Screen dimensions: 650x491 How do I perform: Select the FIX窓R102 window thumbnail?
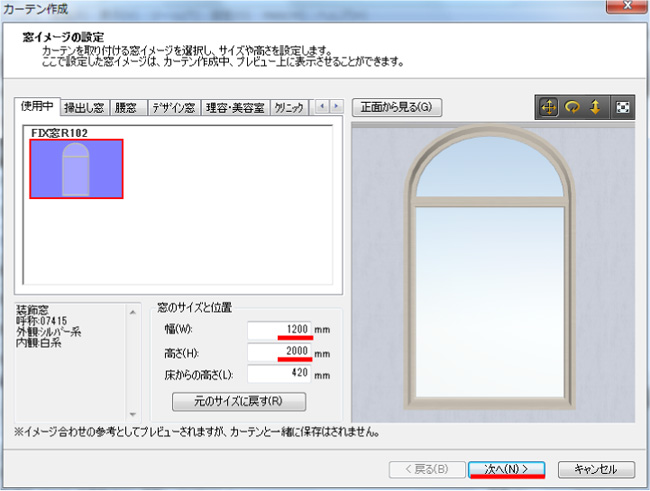tap(76, 168)
